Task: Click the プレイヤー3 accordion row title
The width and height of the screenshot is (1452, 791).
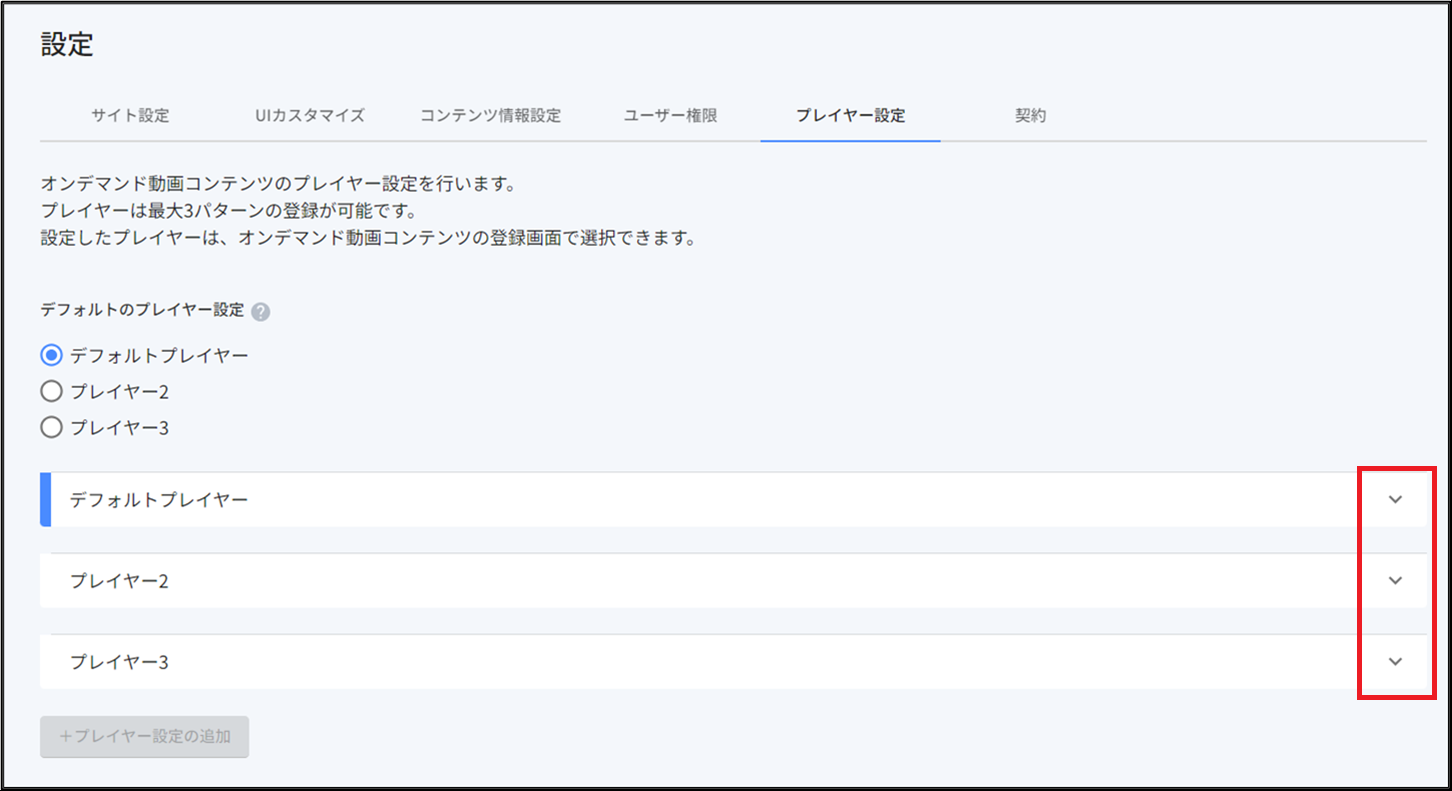Action: (x=119, y=661)
